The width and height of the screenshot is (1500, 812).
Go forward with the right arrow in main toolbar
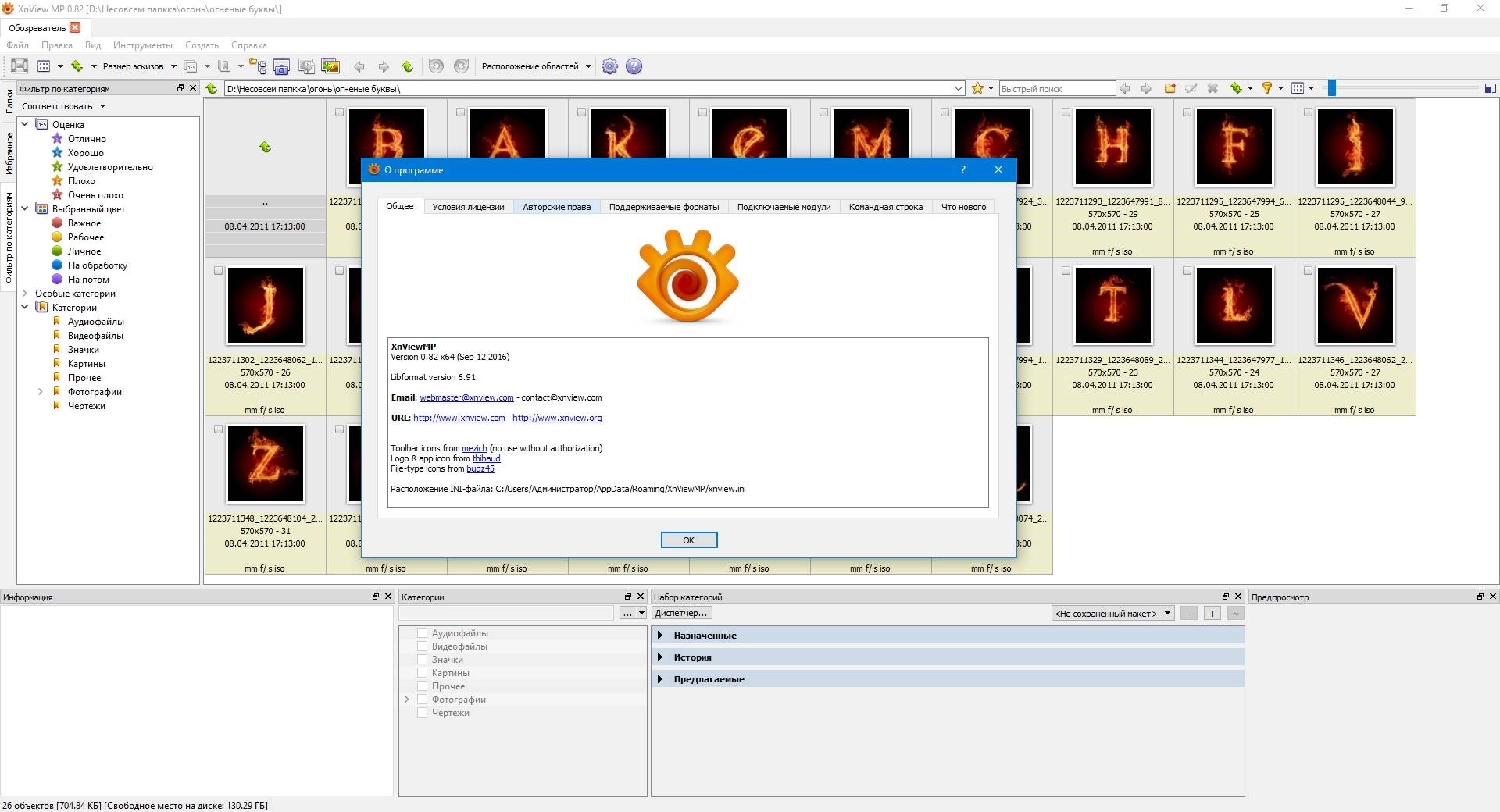[x=384, y=66]
